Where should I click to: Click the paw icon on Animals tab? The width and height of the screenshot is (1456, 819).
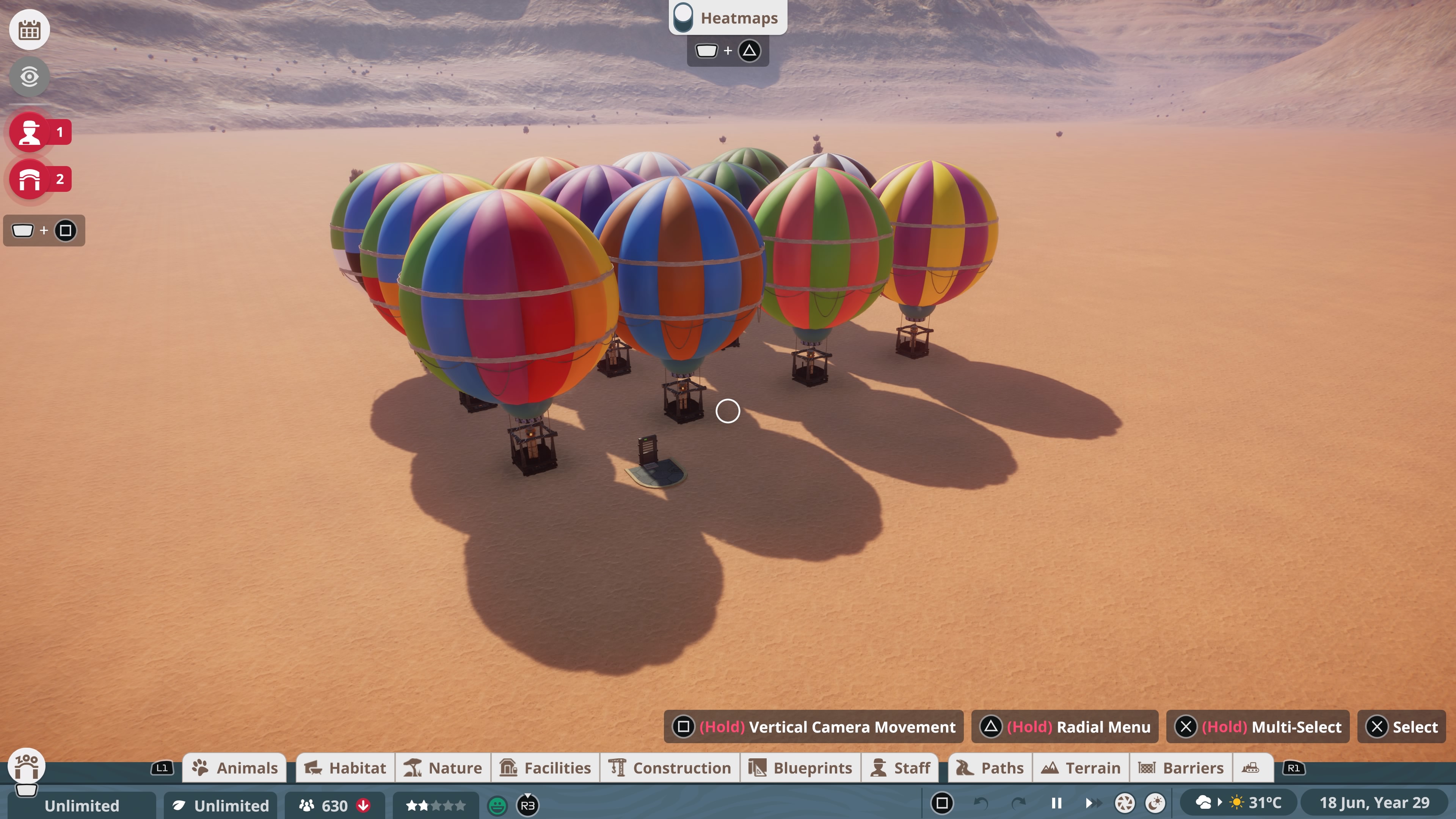click(x=200, y=767)
